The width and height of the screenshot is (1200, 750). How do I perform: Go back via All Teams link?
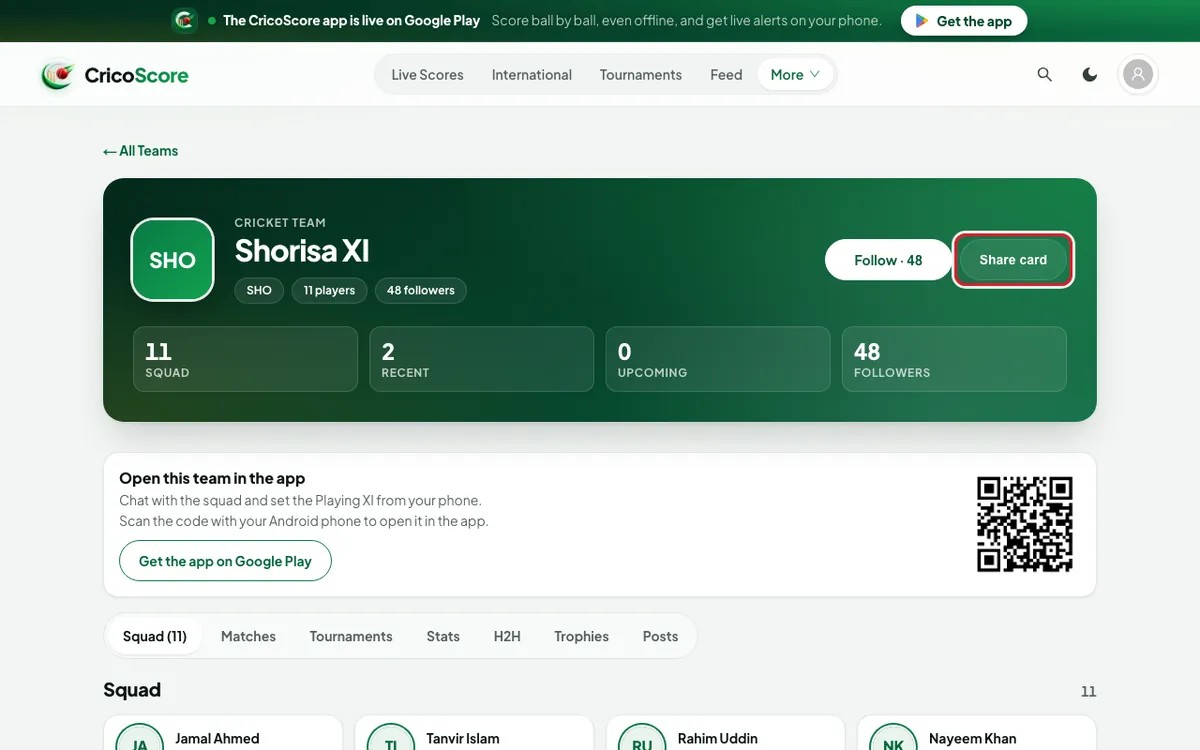[x=141, y=151]
